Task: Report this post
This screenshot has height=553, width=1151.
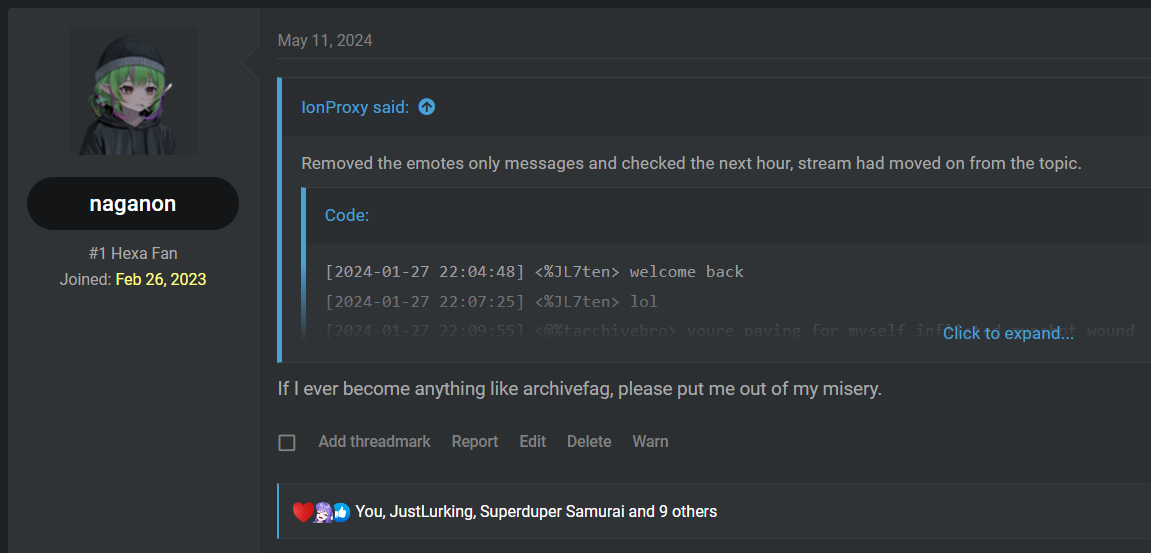Action: (x=475, y=441)
